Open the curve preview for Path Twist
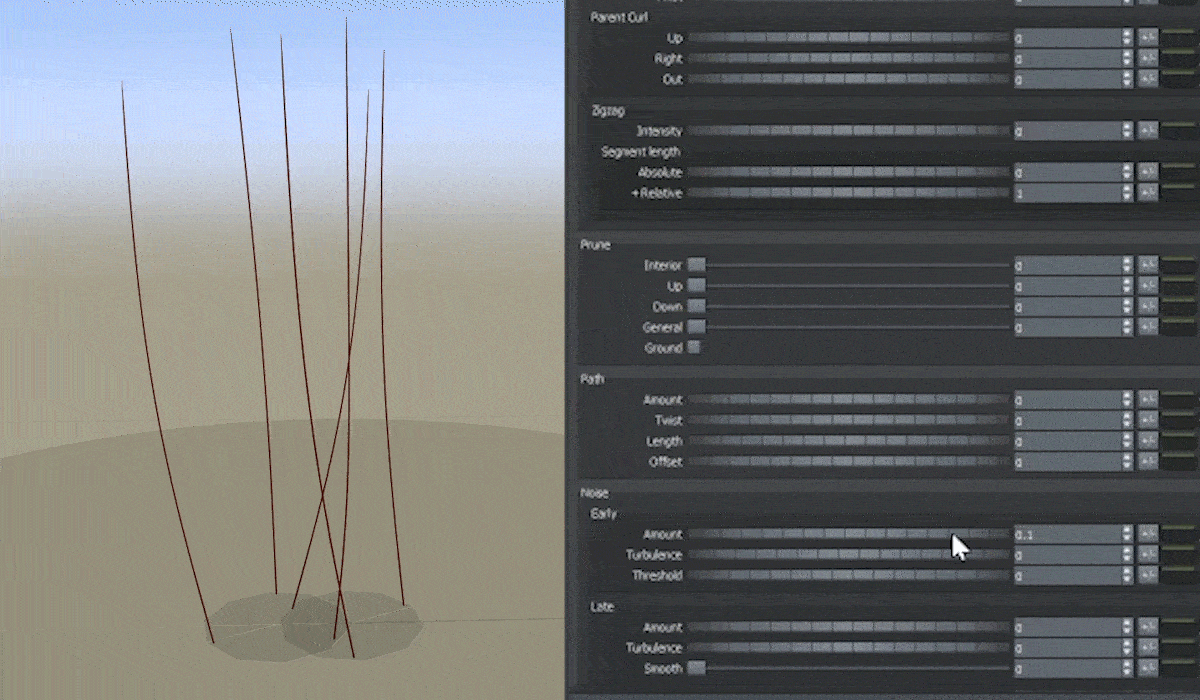The image size is (1200, 700). (x=1180, y=420)
